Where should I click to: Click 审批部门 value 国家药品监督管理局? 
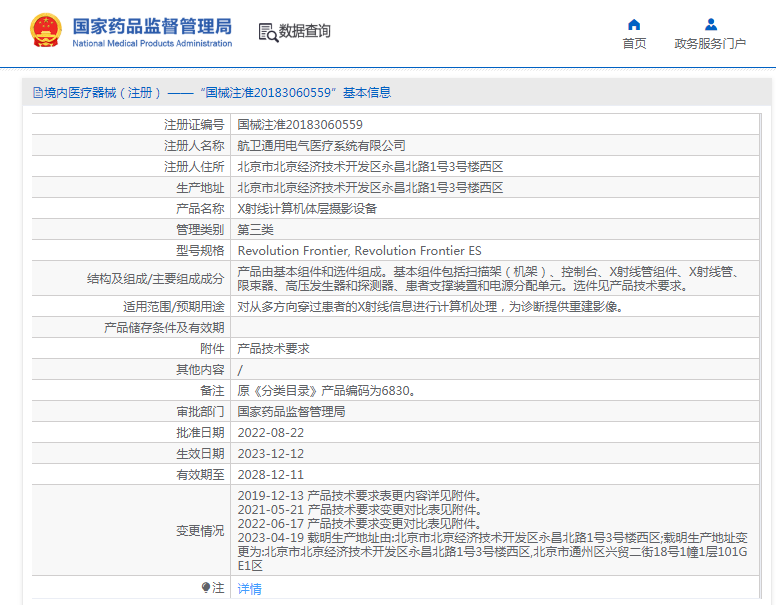(x=291, y=412)
